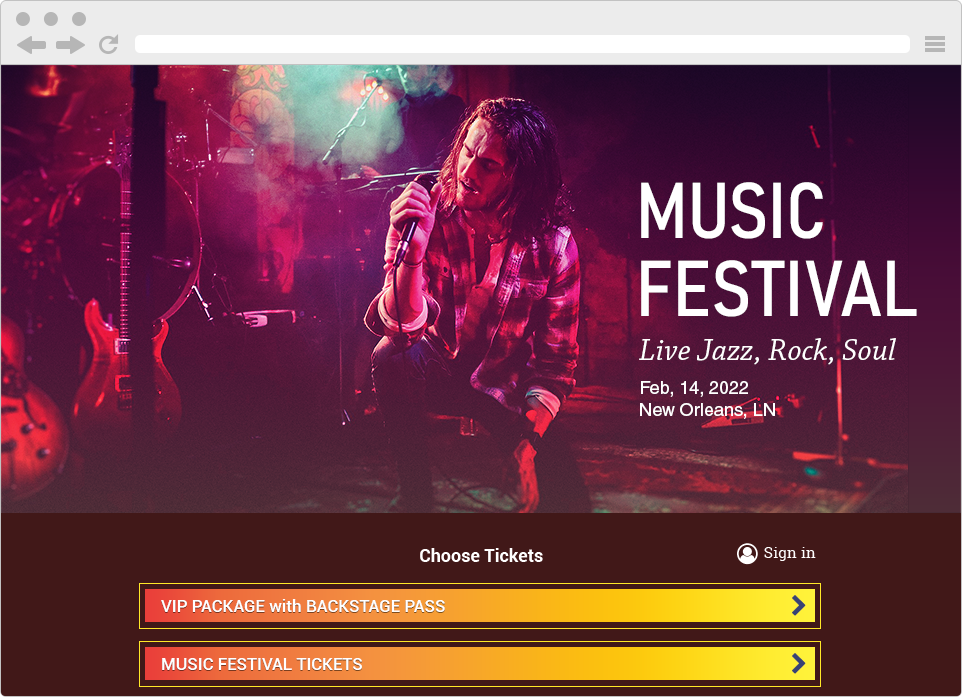Click the browser back arrow

click(31, 45)
